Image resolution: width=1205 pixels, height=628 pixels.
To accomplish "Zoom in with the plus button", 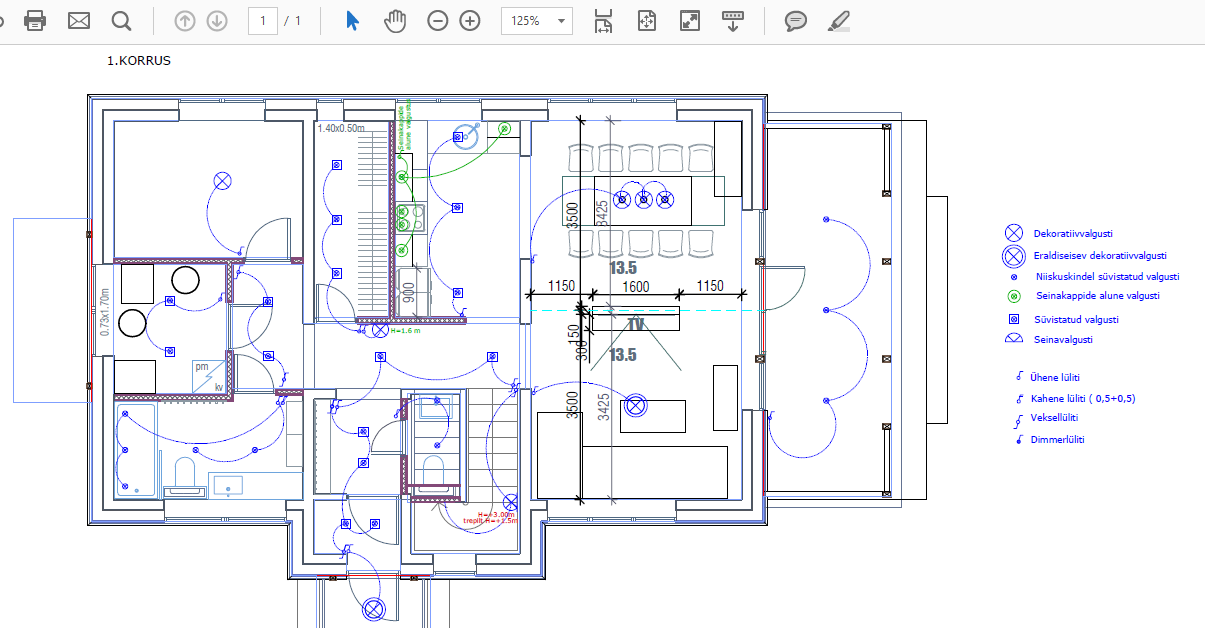I will coord(470,21).
